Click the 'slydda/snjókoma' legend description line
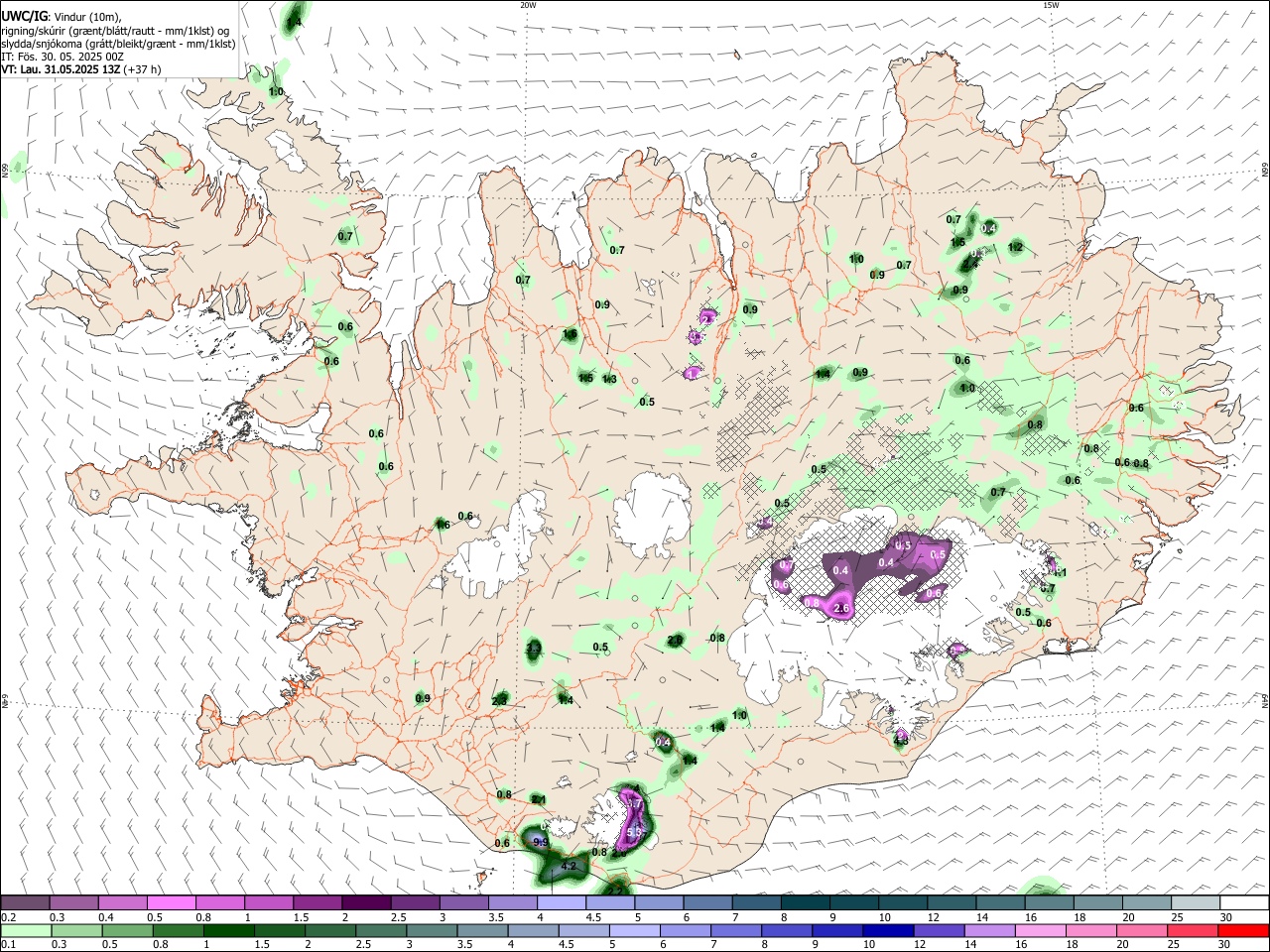 click(x=118, y=44)
